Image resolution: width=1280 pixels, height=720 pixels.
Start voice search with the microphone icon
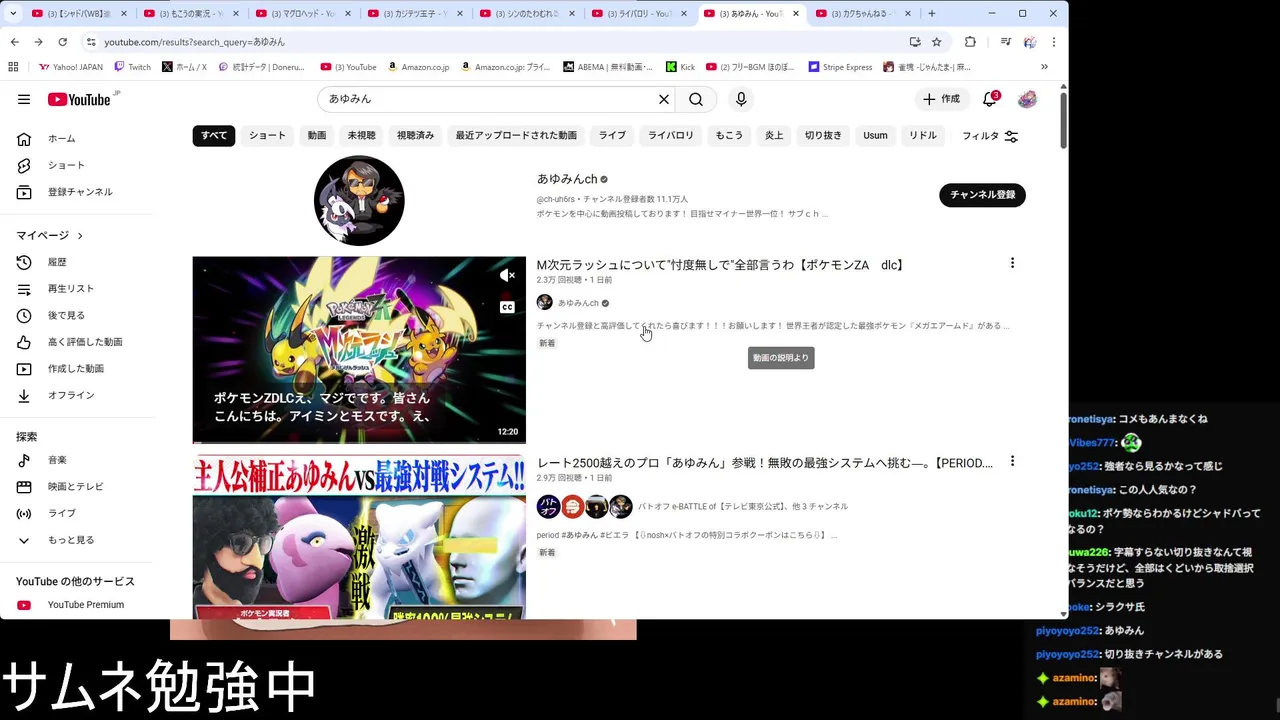click(x=741, y=99)
